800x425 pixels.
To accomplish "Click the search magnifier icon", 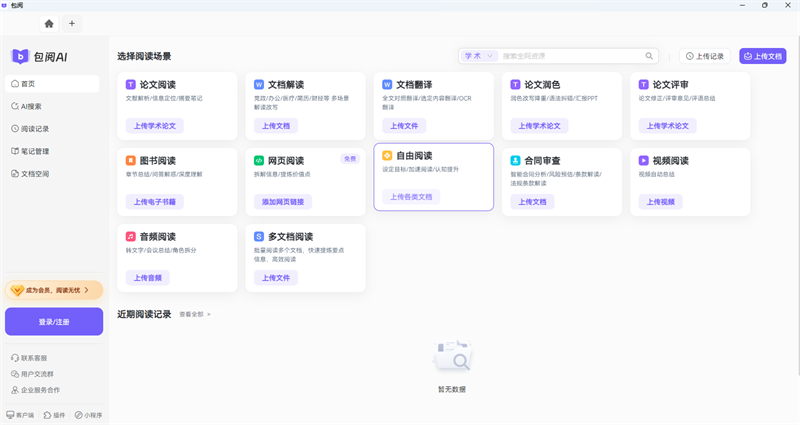I will (x=649, y=56).
